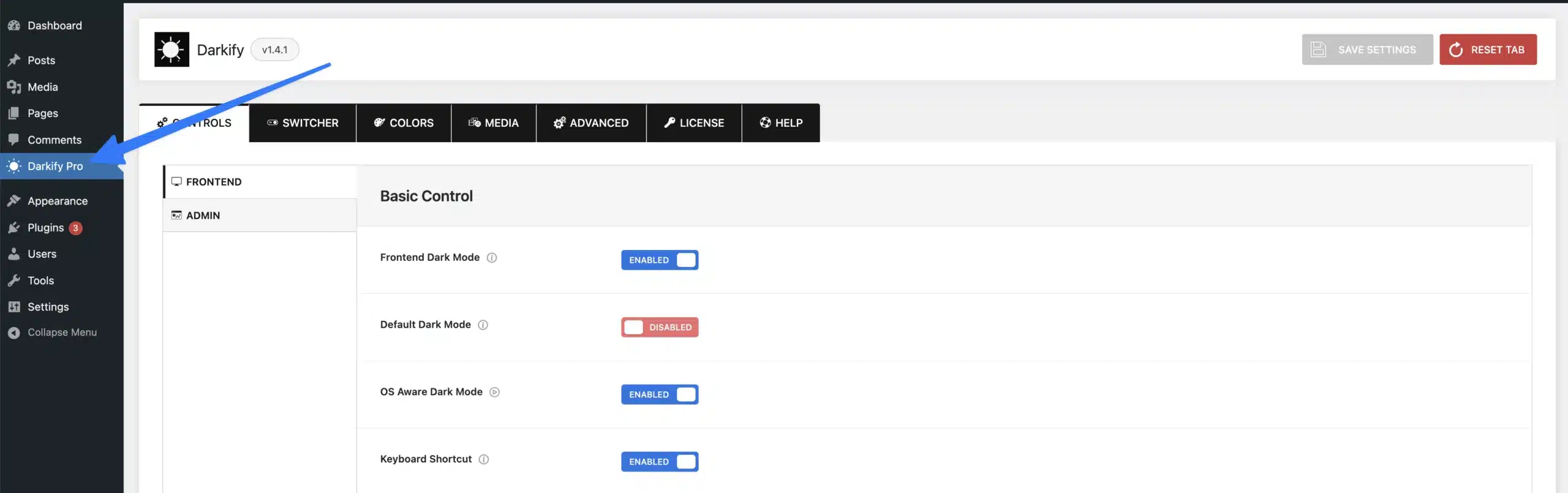Enable the Default Dark Mode toggle
Image resolution: width=1568 pixels, height=493 pixels.
tap(660, 328)
